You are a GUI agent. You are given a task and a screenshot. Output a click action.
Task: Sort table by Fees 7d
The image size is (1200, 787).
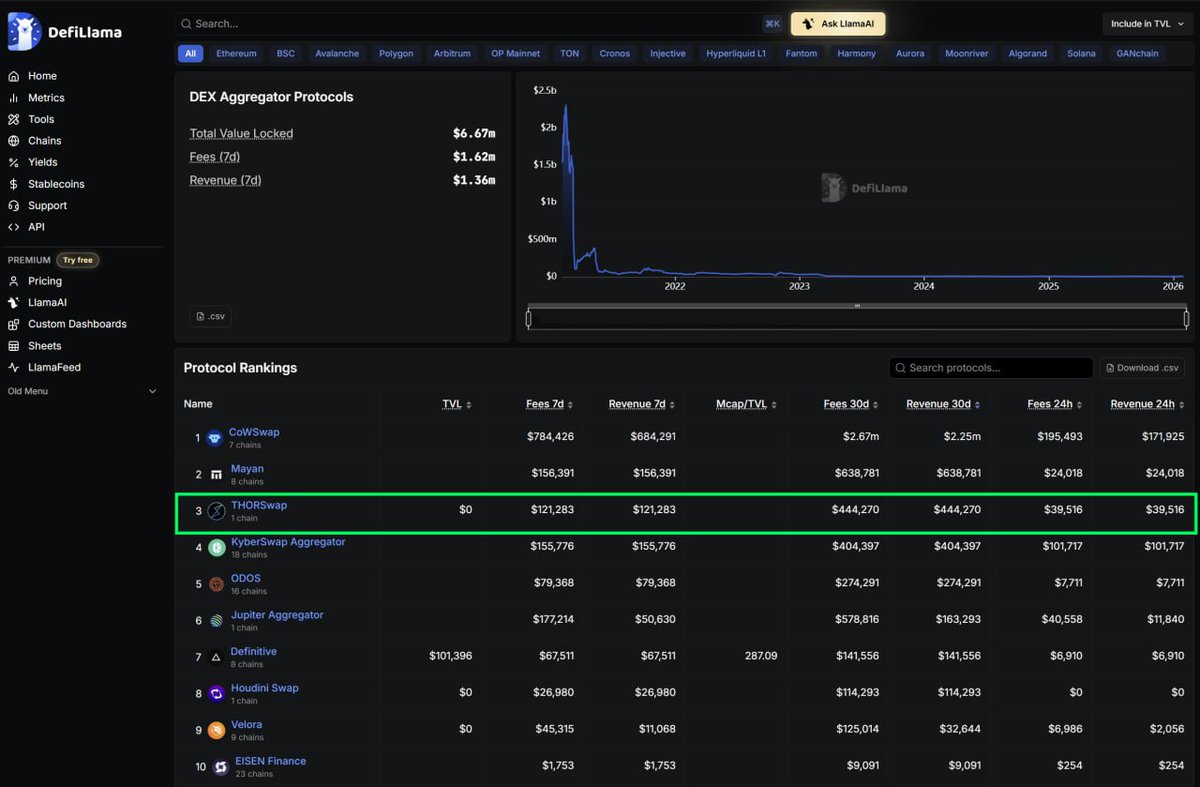click(550, 404)
